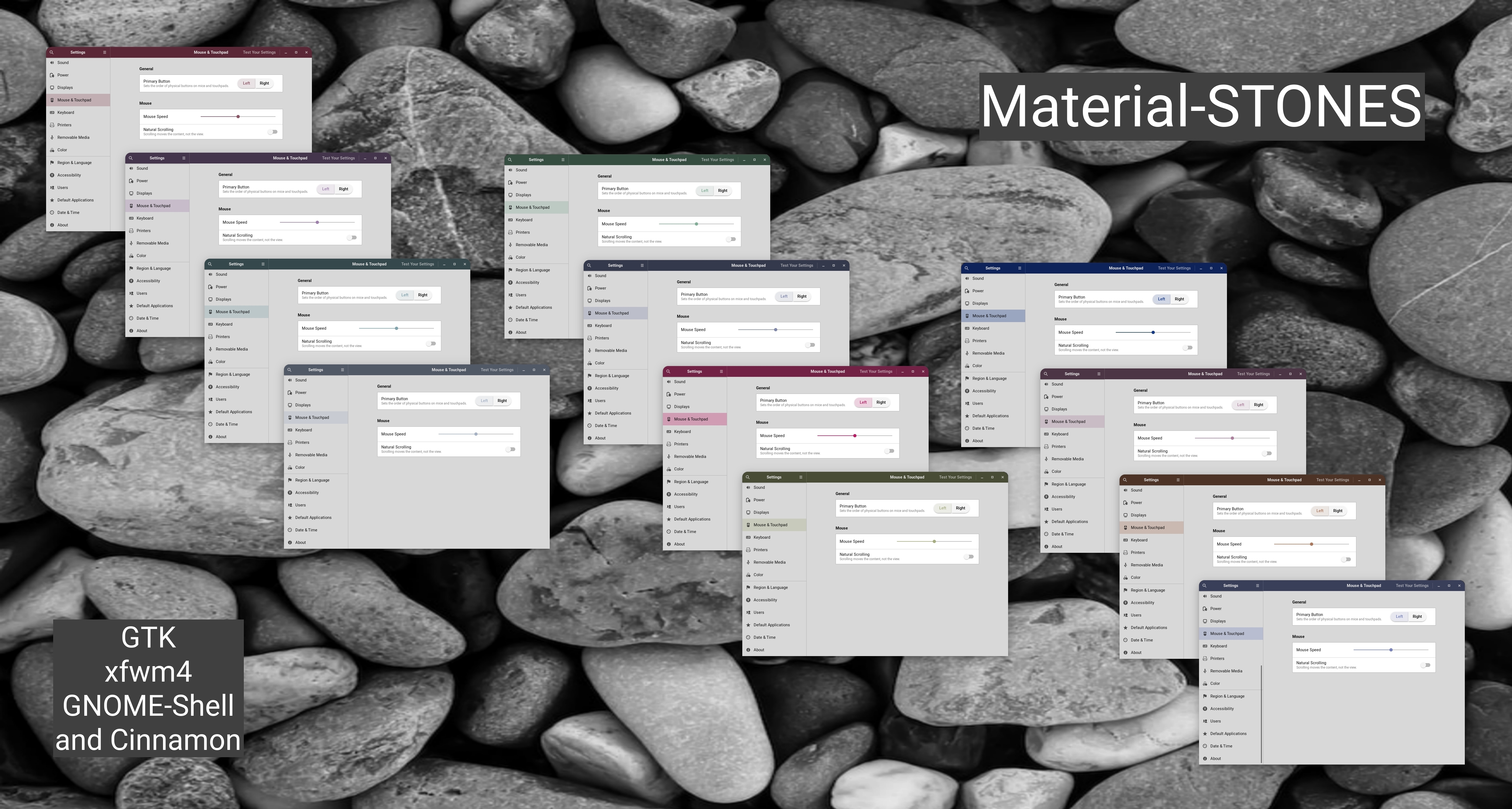The width and height of the screenshot is (1512, 809).
Task: Open the hamburger menu in the olive window
Action: click(x=801, y=477)
